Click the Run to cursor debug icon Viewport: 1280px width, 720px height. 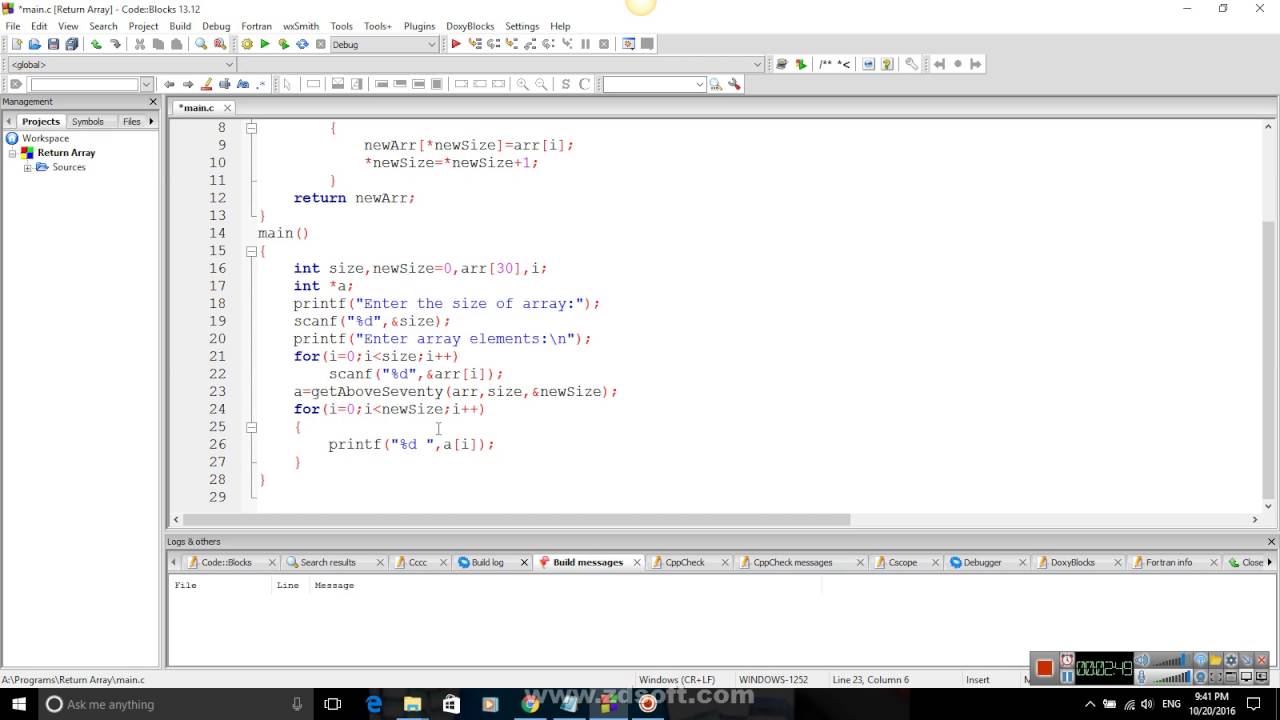(475, 44)
